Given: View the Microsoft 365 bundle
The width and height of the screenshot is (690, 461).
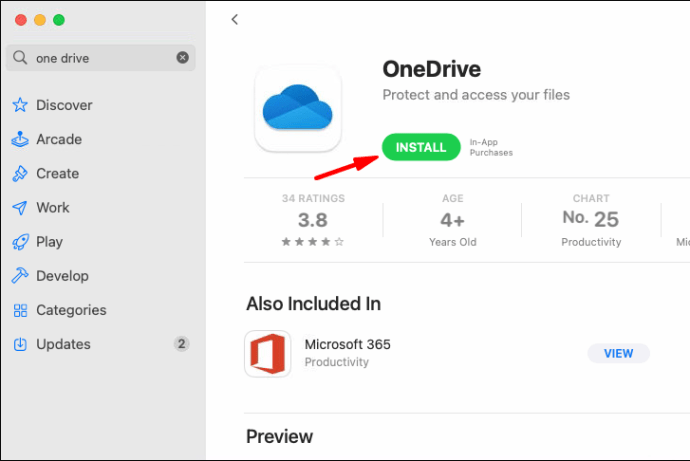Looking at the screenshot, I should 618,353.
